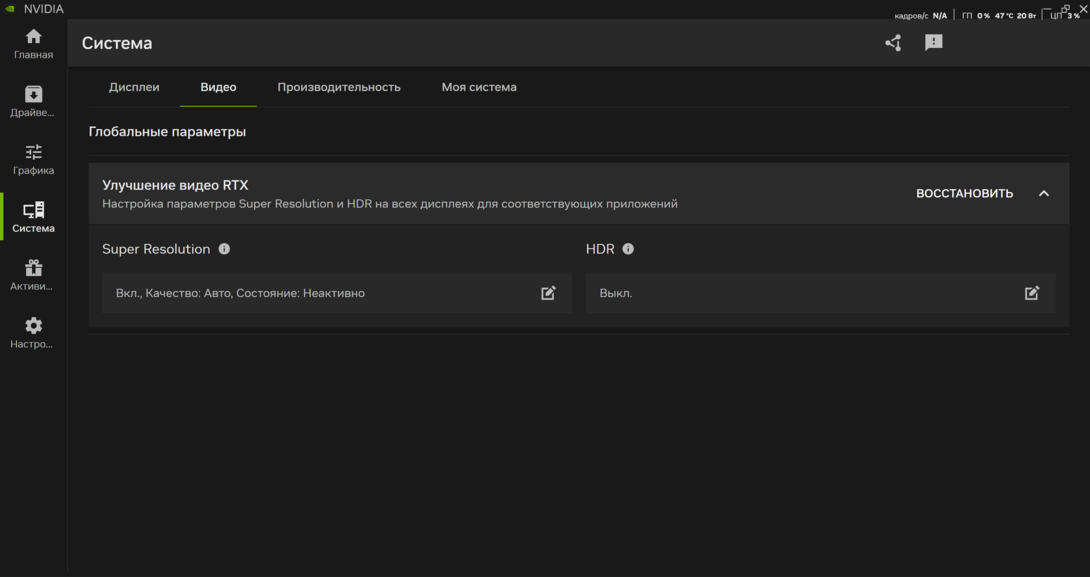Click the 20 Вт power stat

click(1026, 15)
